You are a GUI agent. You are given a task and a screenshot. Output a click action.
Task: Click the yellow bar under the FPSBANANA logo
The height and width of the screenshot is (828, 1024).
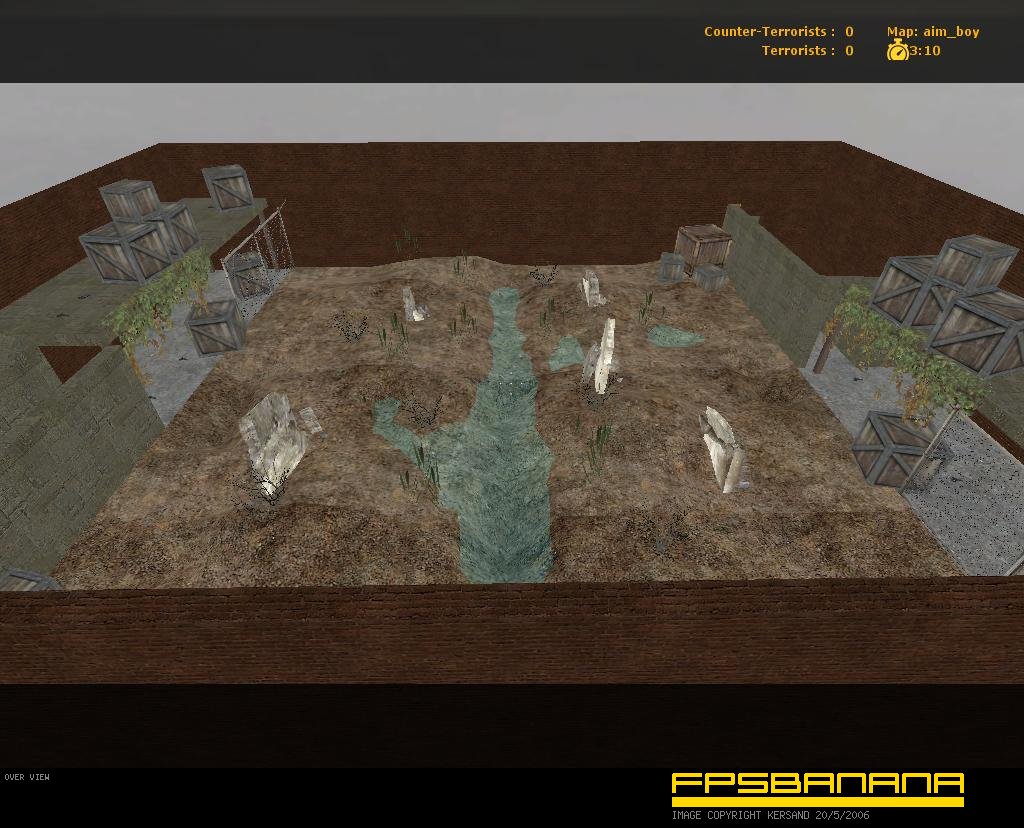816,801
